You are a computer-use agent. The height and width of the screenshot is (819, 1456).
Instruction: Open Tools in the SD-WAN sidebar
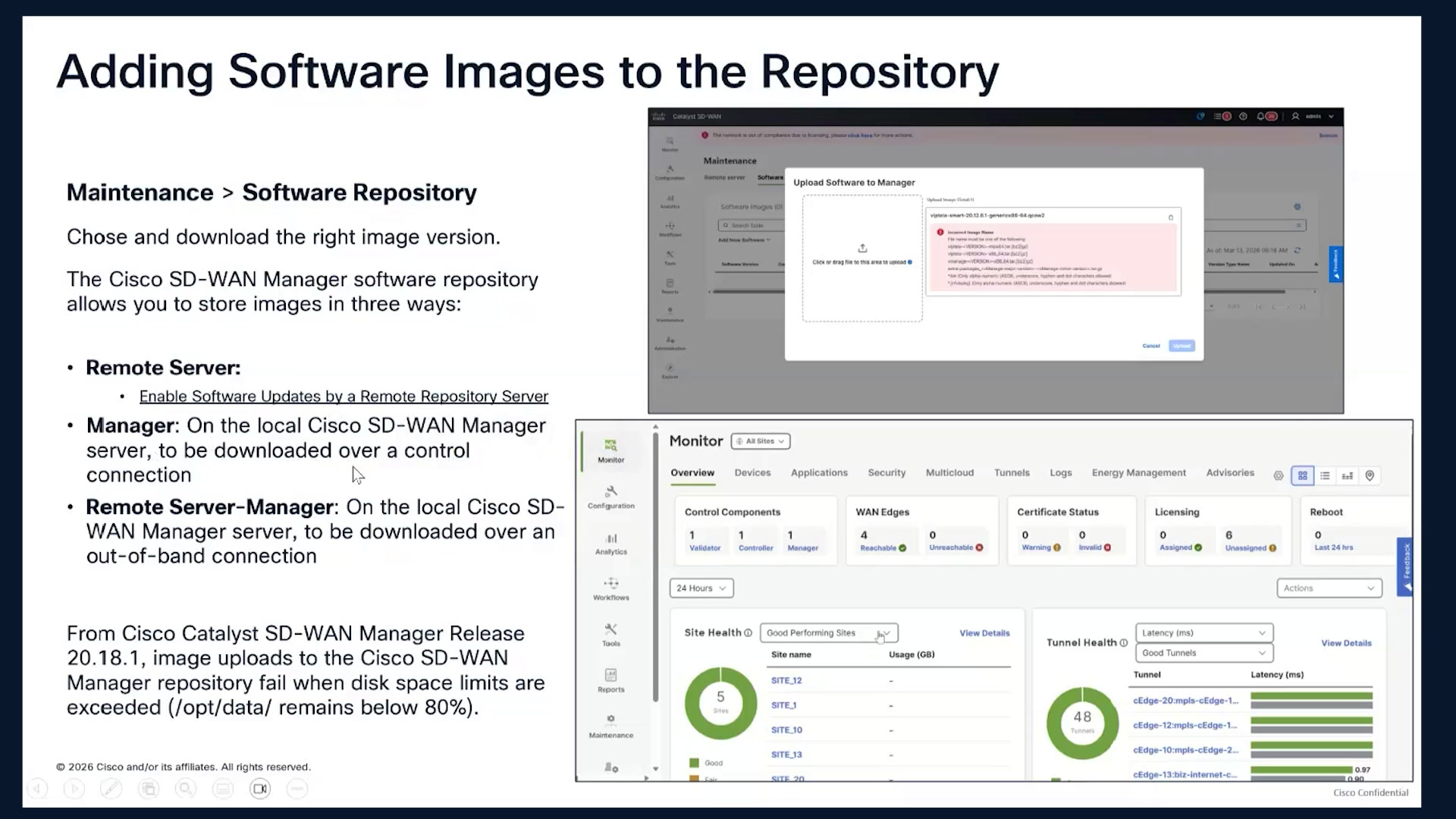pyautogui.click(x=610, y=635)
